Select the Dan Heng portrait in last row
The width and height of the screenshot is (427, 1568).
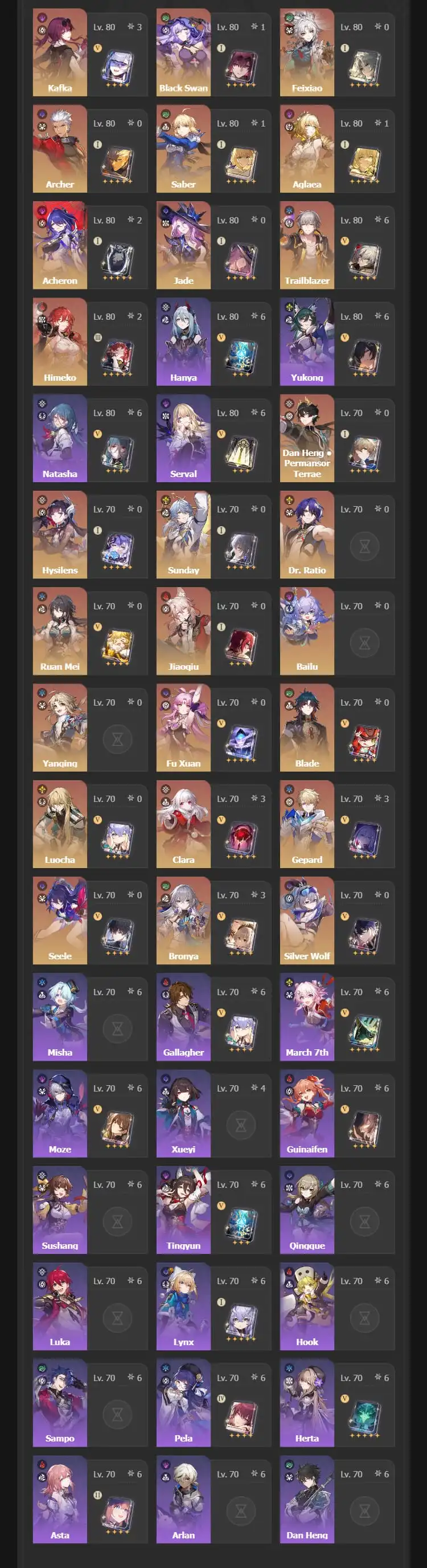point(306,1499)
